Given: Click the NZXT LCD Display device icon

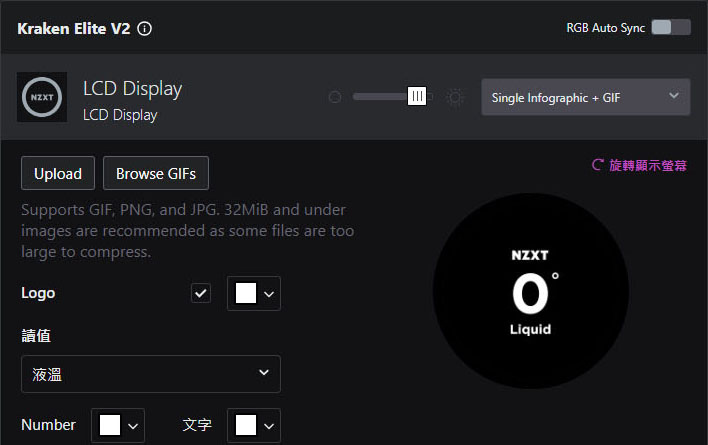Looking at the screenshot, I should coord(42,97).
